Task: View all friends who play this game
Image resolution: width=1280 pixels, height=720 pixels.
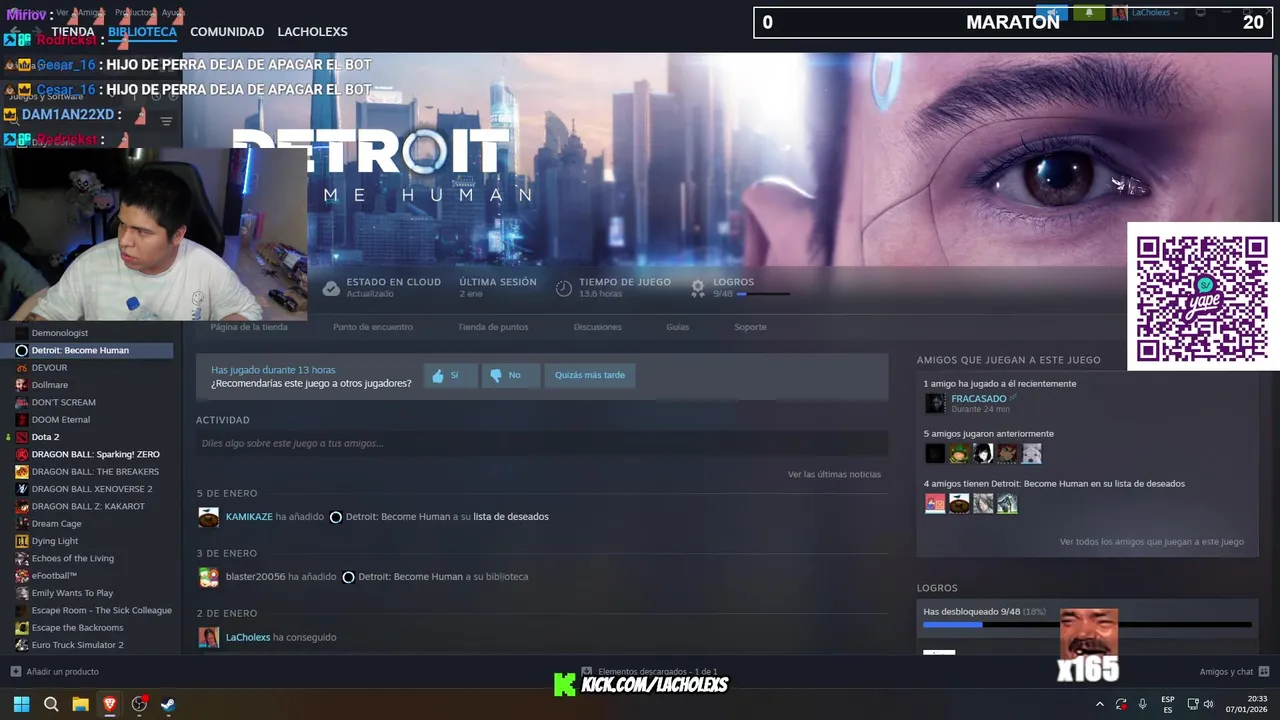Action: 1152,542
